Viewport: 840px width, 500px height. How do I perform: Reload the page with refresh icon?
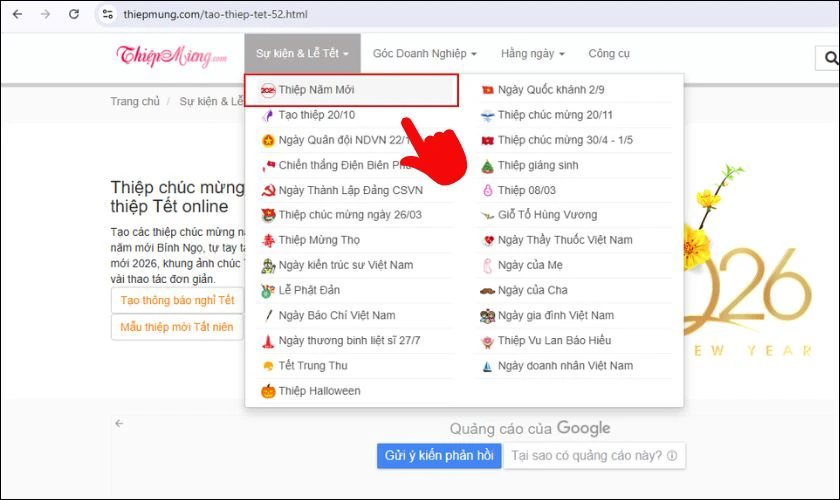74,14
